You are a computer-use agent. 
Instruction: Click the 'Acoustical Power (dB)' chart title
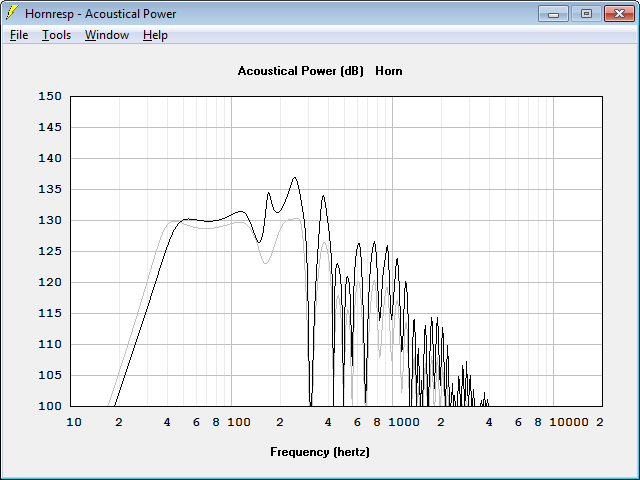point(300,71)
